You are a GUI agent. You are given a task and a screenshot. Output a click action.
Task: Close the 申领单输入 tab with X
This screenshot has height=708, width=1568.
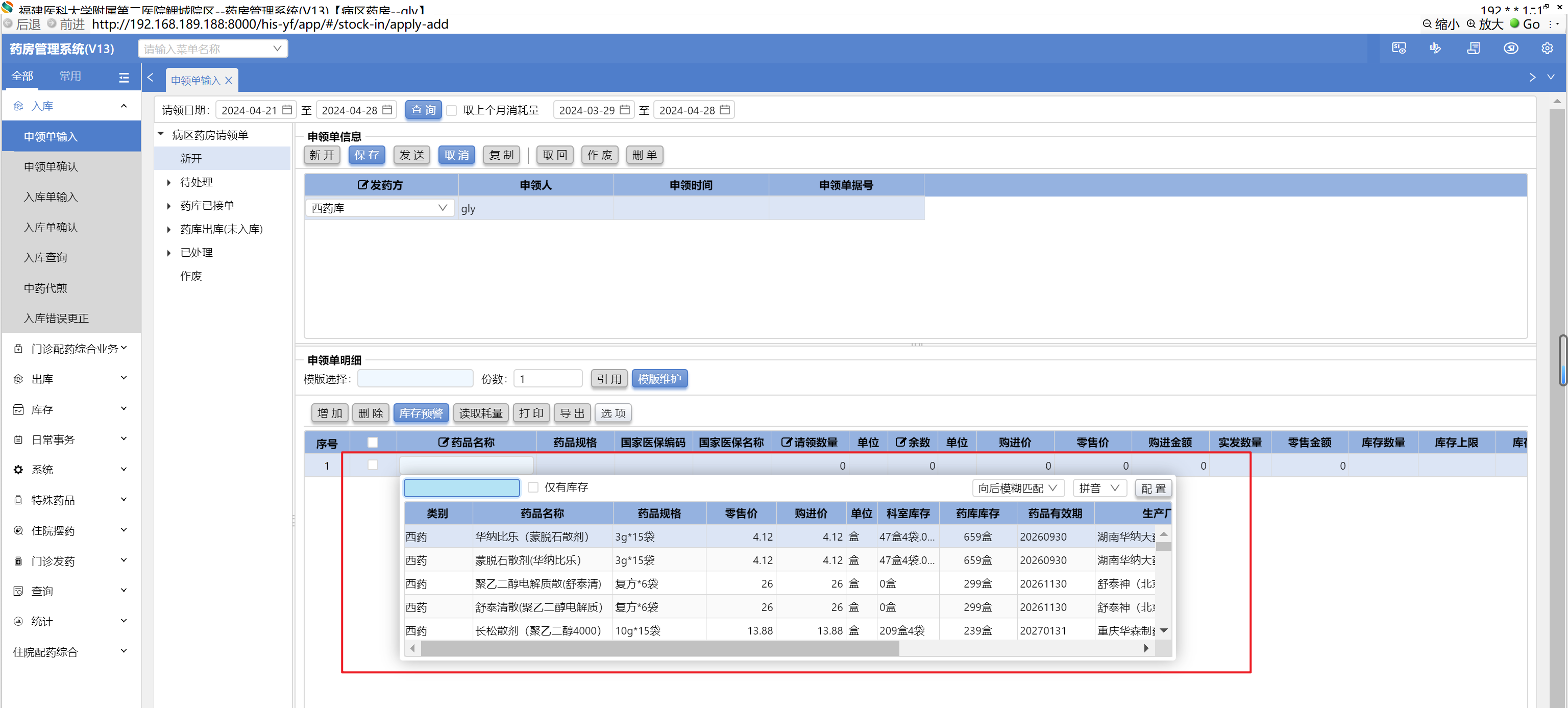[229, 80]
